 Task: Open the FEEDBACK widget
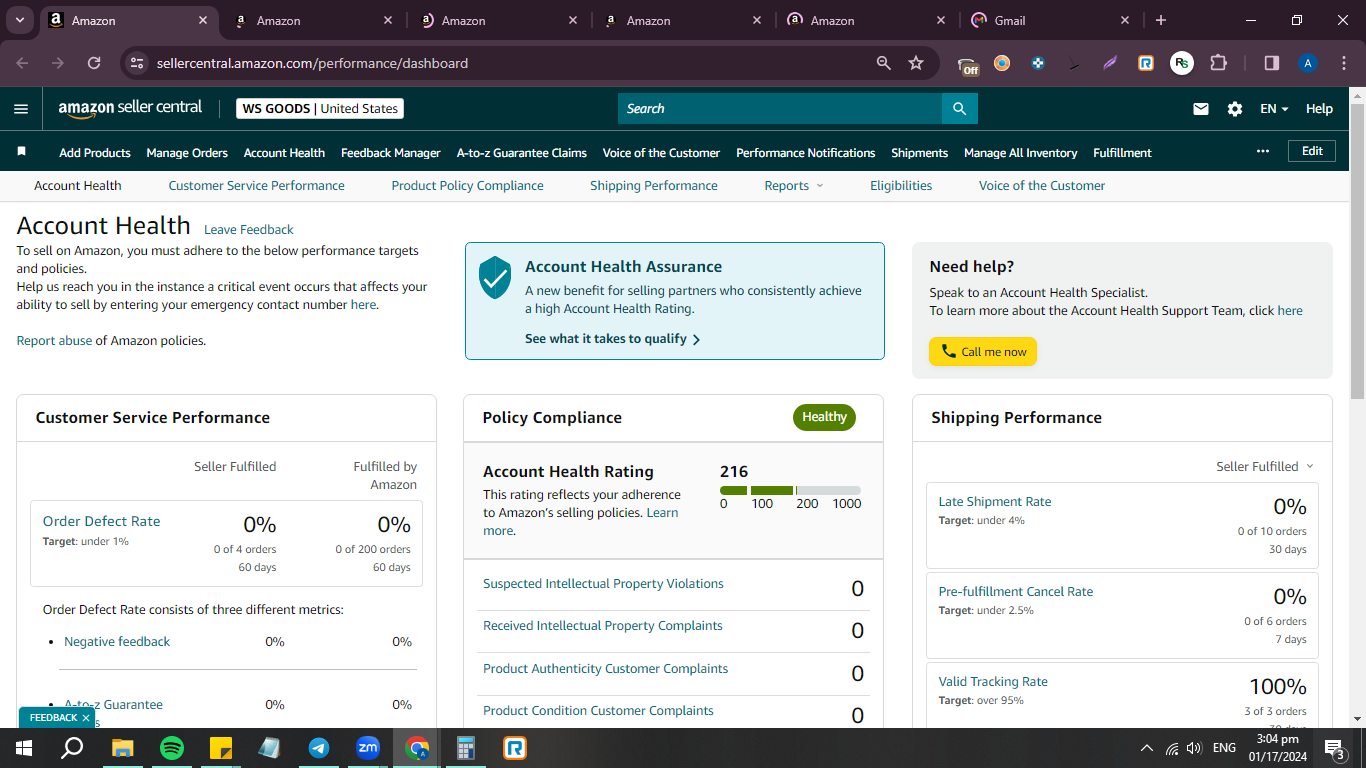(x=53, y=718)
